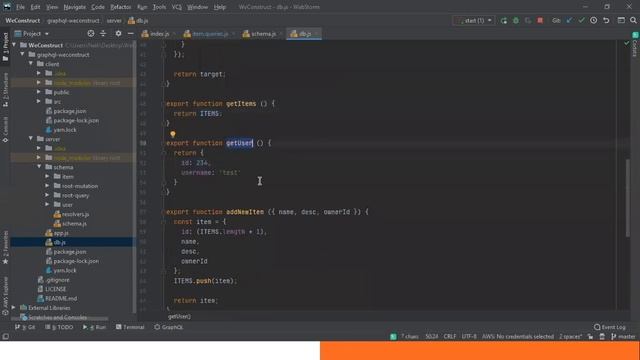Click the Run with Coverage icon

pyautogui.click(x=528, y=20)
